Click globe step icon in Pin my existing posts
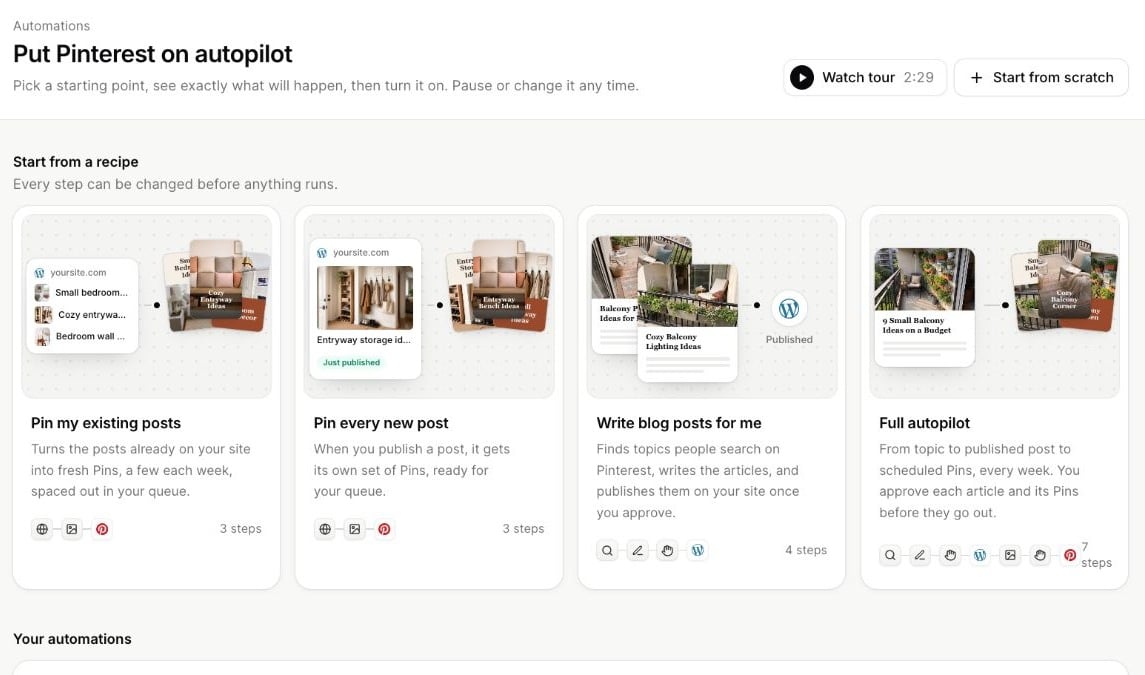 coord(42,529)
